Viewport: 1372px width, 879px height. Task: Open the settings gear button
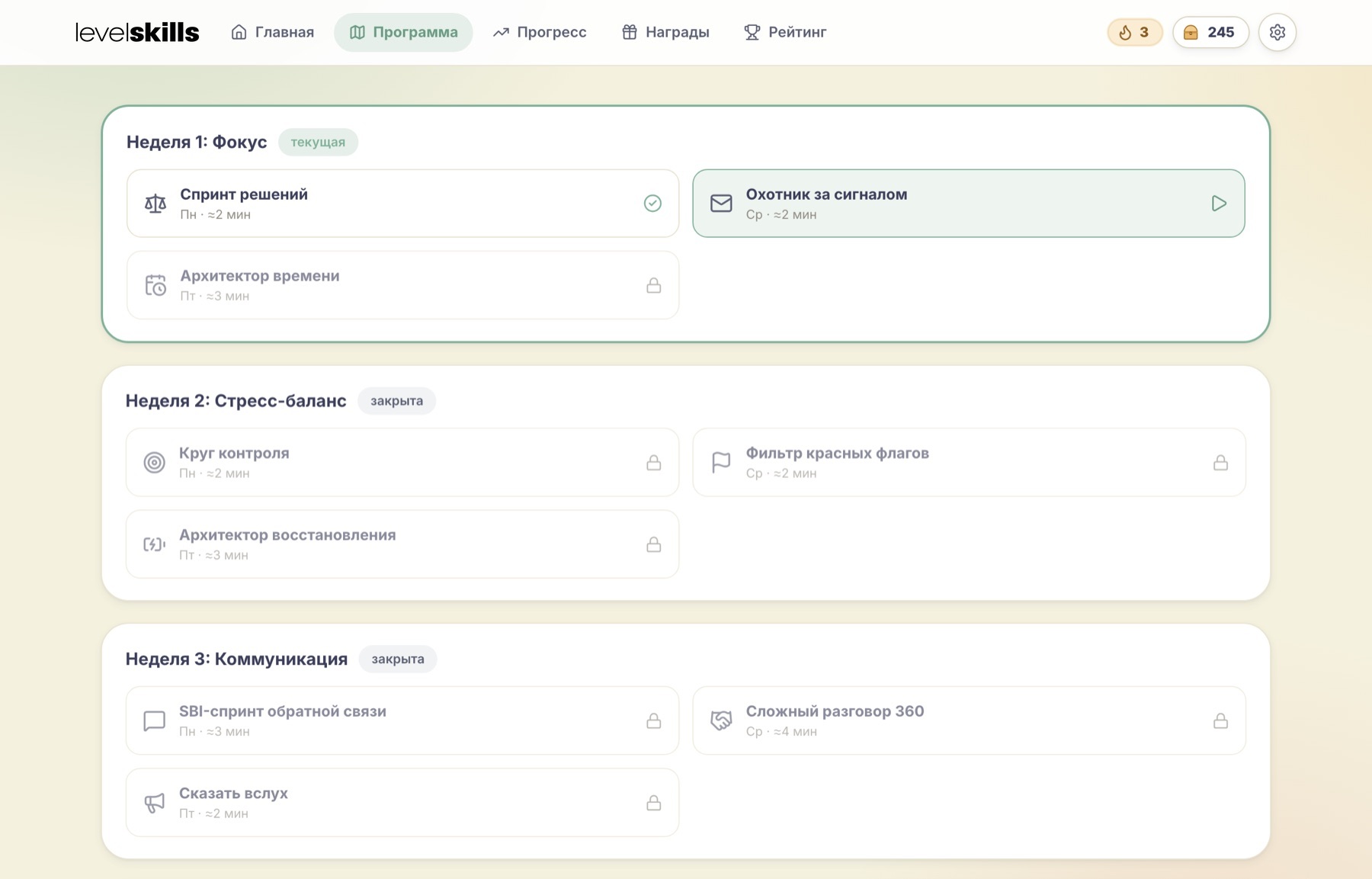pos(1277,32)
